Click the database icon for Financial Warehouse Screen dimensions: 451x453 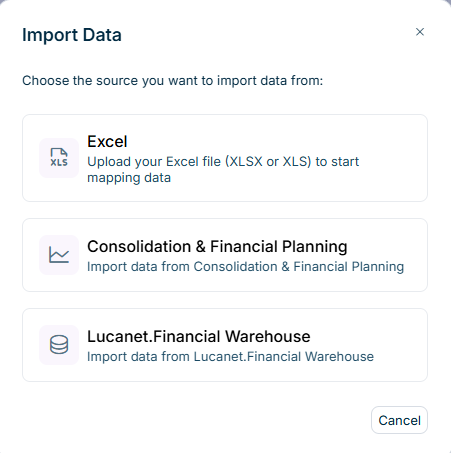(59, 345)
